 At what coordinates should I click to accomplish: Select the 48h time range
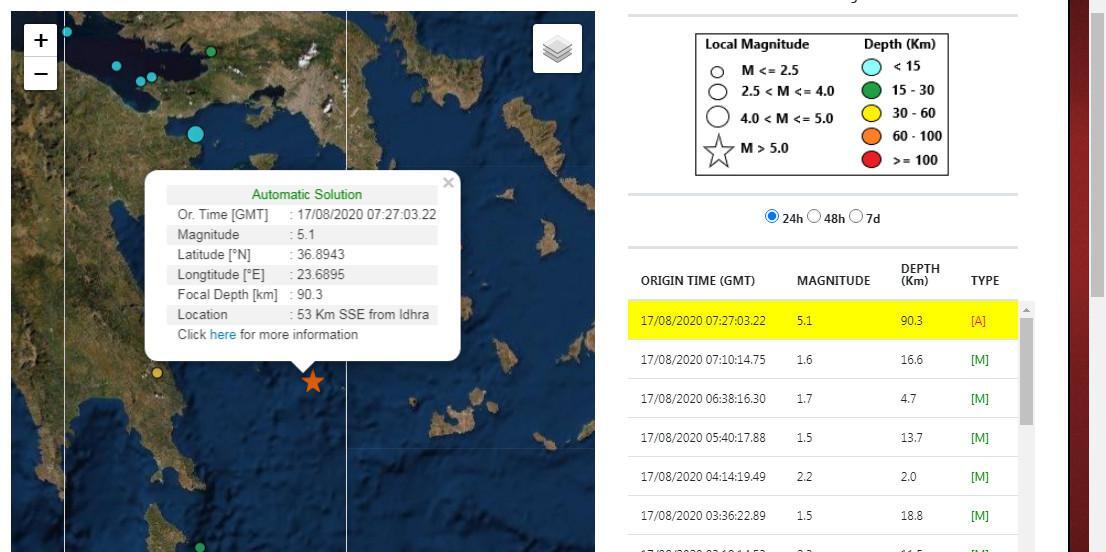814,216
